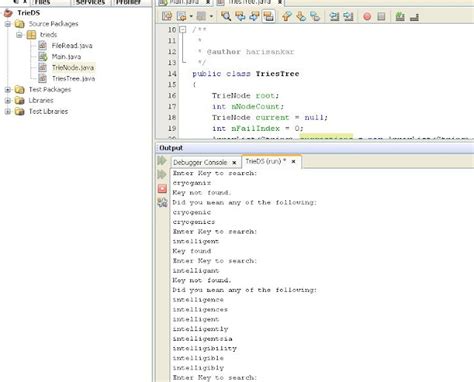The image size is (474, 382).
Task: Select TrieNode.java in the project tree
Action: [x=73, y=68]
